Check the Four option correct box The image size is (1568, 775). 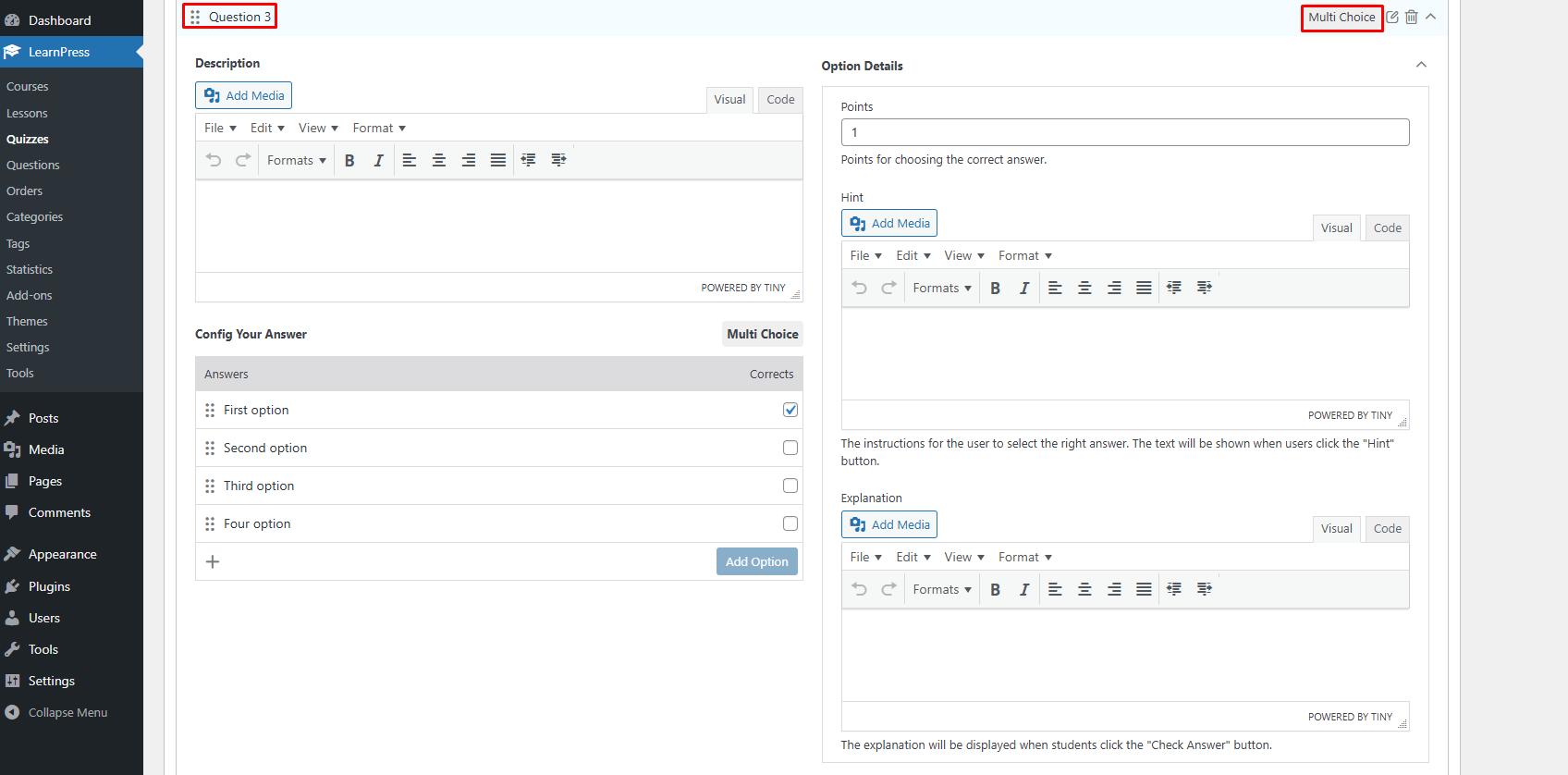click(x=790, y=523)
